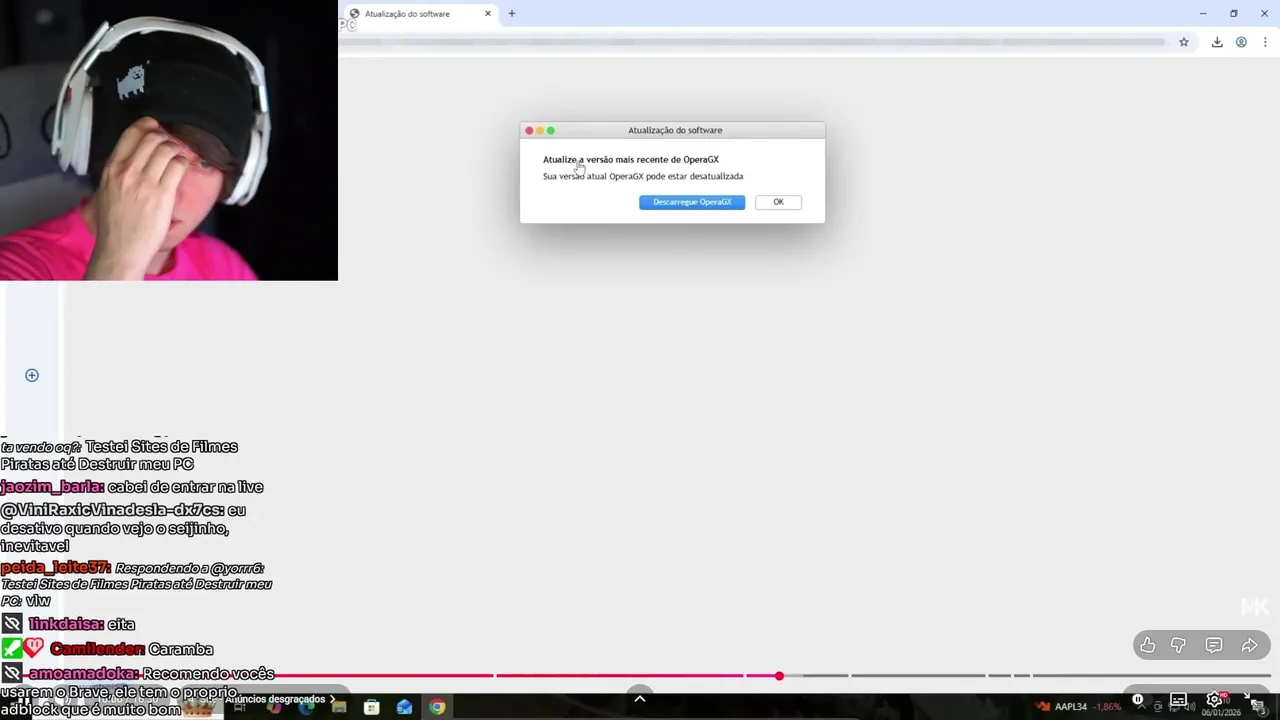Click the 06/01/2026 date in the taskbar
Viewport: 1280px width, 720px height.
click(1221, 712)
